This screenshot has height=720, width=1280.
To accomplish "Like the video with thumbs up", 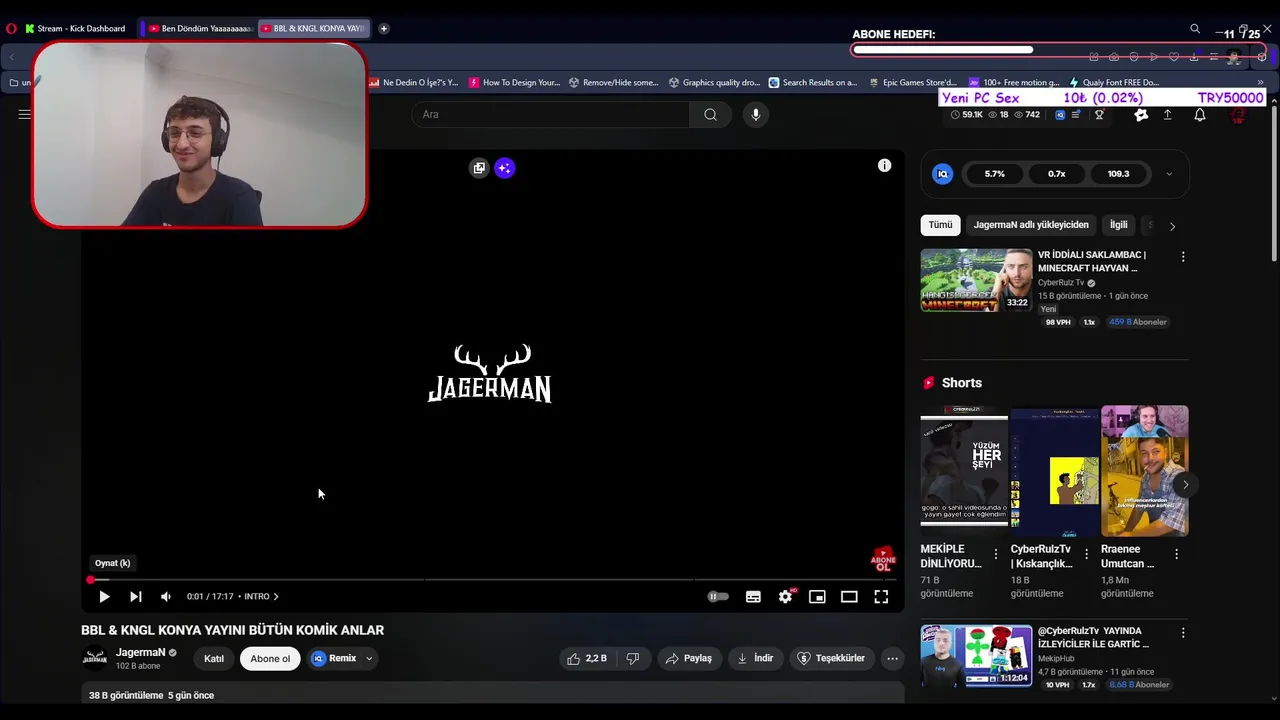I will point(587,658).
